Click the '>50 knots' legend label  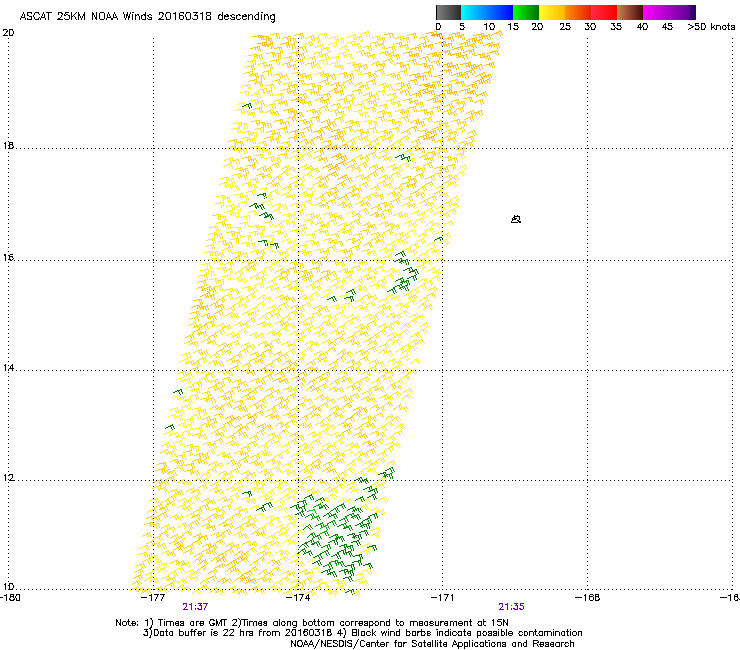(711, 27)
